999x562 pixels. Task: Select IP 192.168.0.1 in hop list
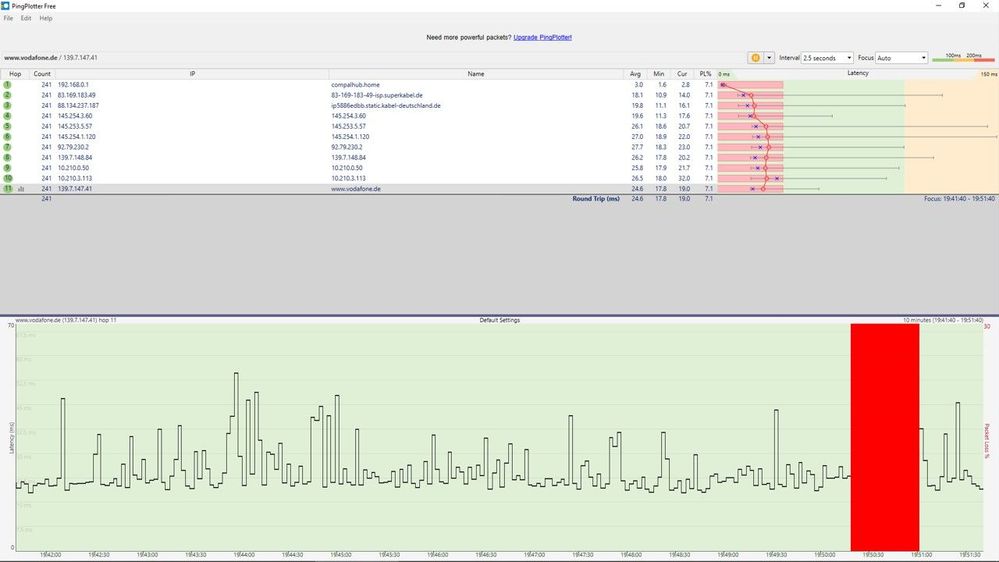point(73,85)
